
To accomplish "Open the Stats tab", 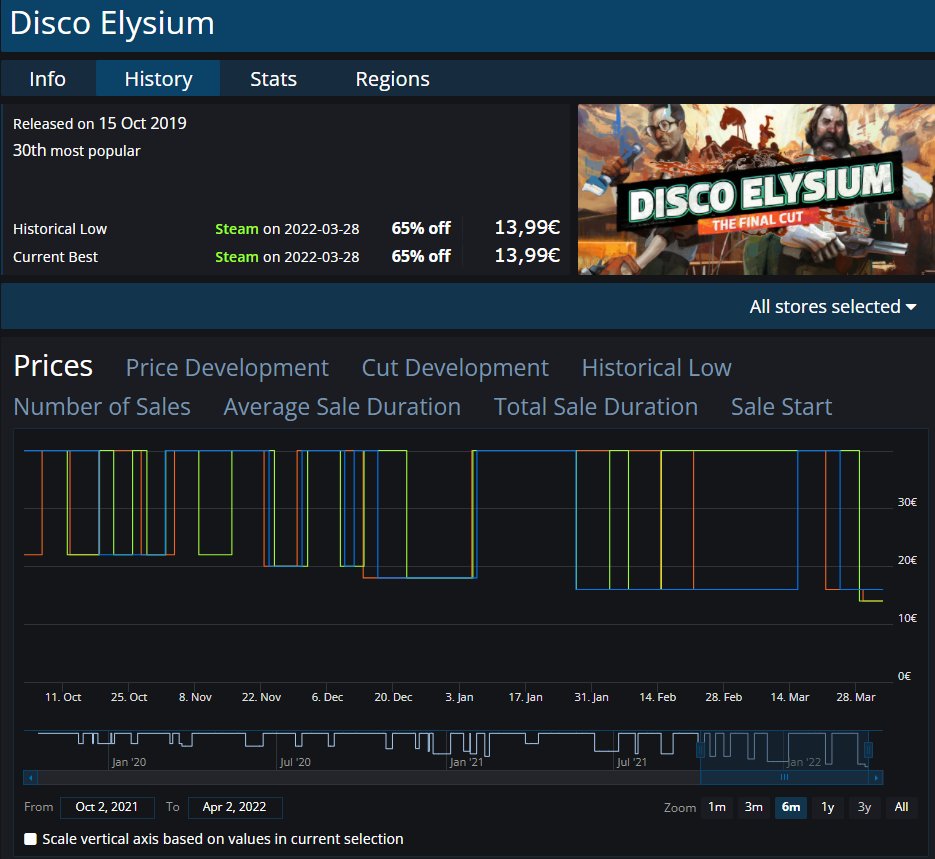I will [x=273, y=79].
